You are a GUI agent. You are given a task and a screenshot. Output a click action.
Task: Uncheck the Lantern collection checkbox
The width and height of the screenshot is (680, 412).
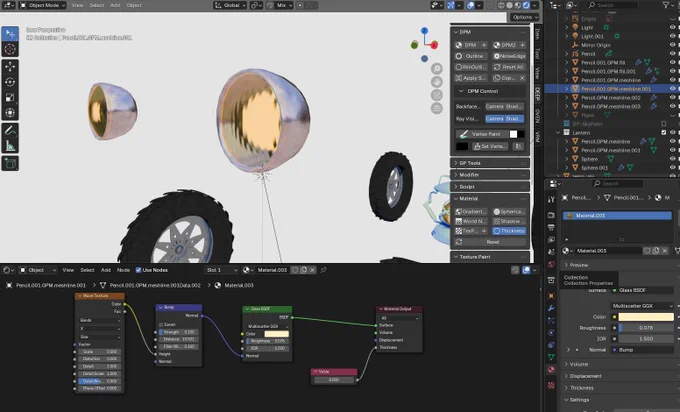(664, 132)
